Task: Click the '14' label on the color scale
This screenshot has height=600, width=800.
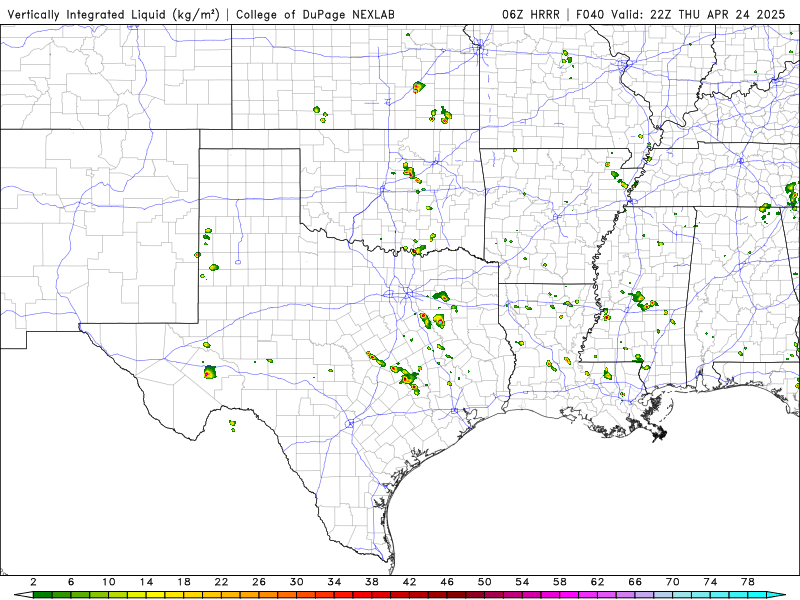Action: (146, 582)
